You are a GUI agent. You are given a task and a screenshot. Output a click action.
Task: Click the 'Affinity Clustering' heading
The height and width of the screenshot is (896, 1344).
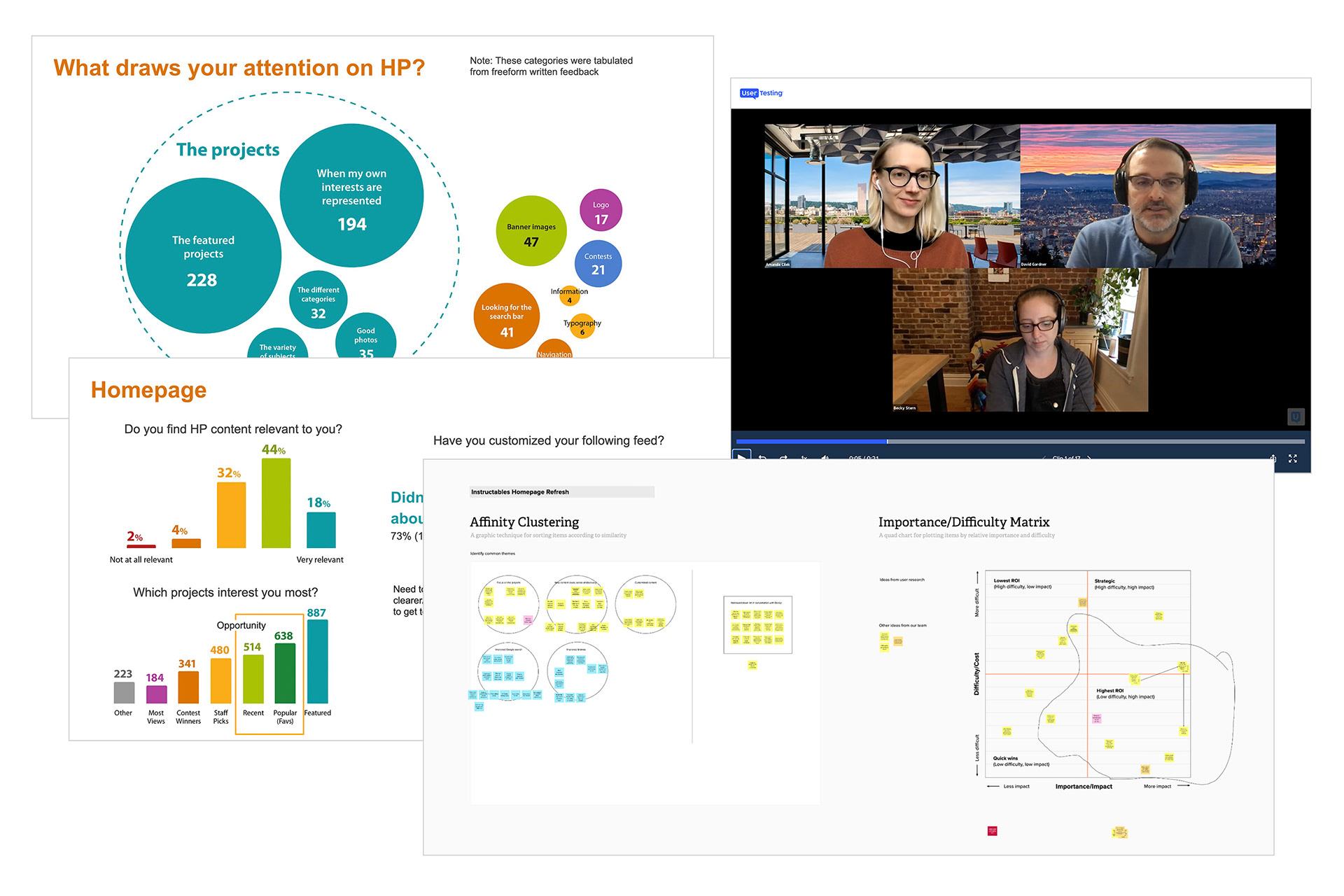tap(524, 522)
